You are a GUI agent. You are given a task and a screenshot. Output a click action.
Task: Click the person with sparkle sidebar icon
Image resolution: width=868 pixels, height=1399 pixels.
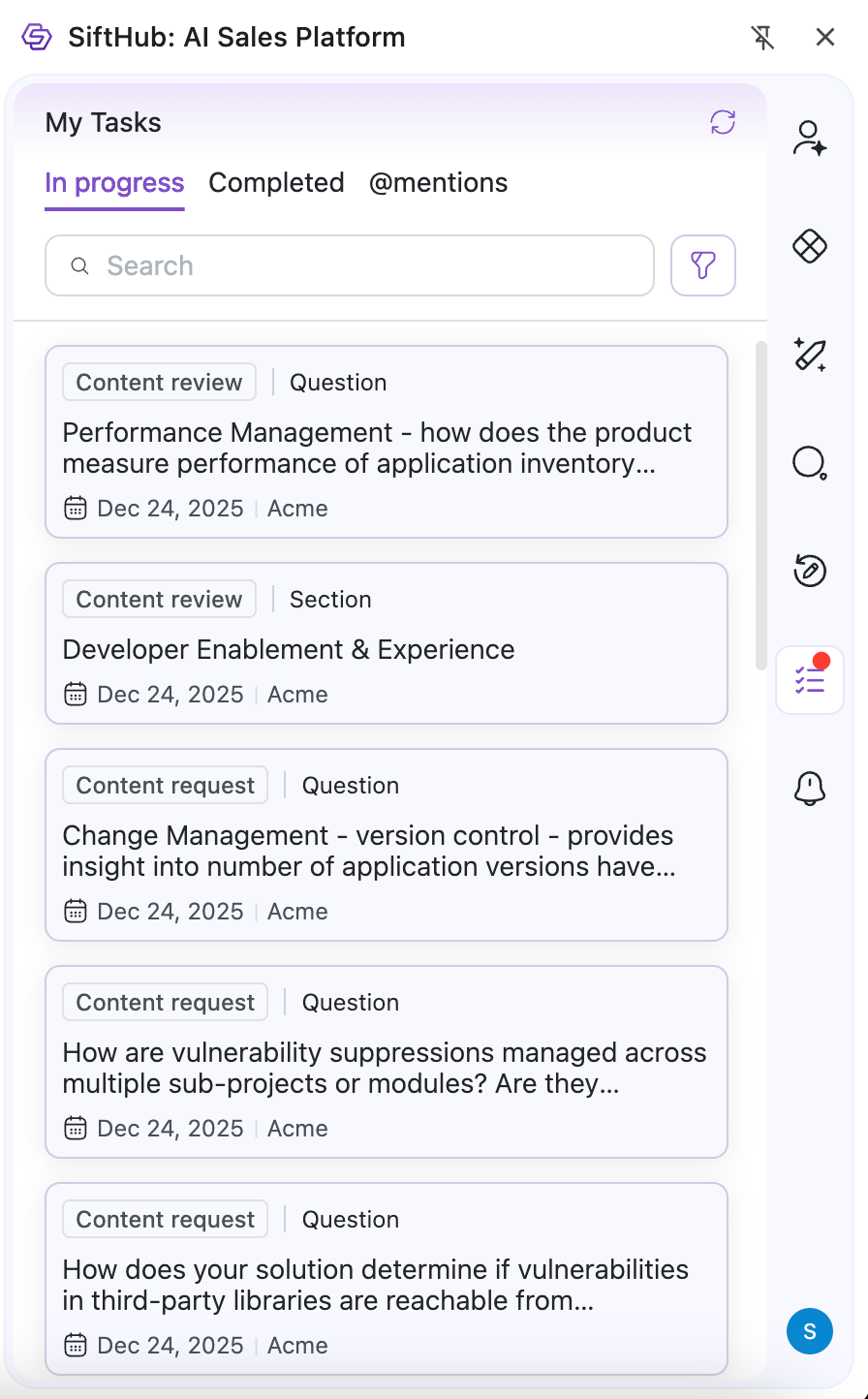[x=809, y=139]
